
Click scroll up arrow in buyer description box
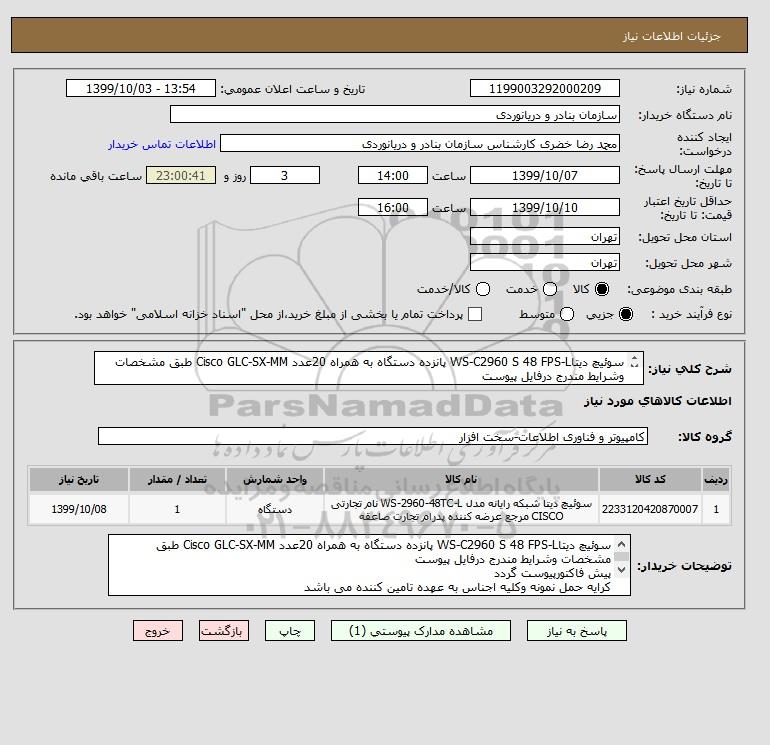point(621,544)
